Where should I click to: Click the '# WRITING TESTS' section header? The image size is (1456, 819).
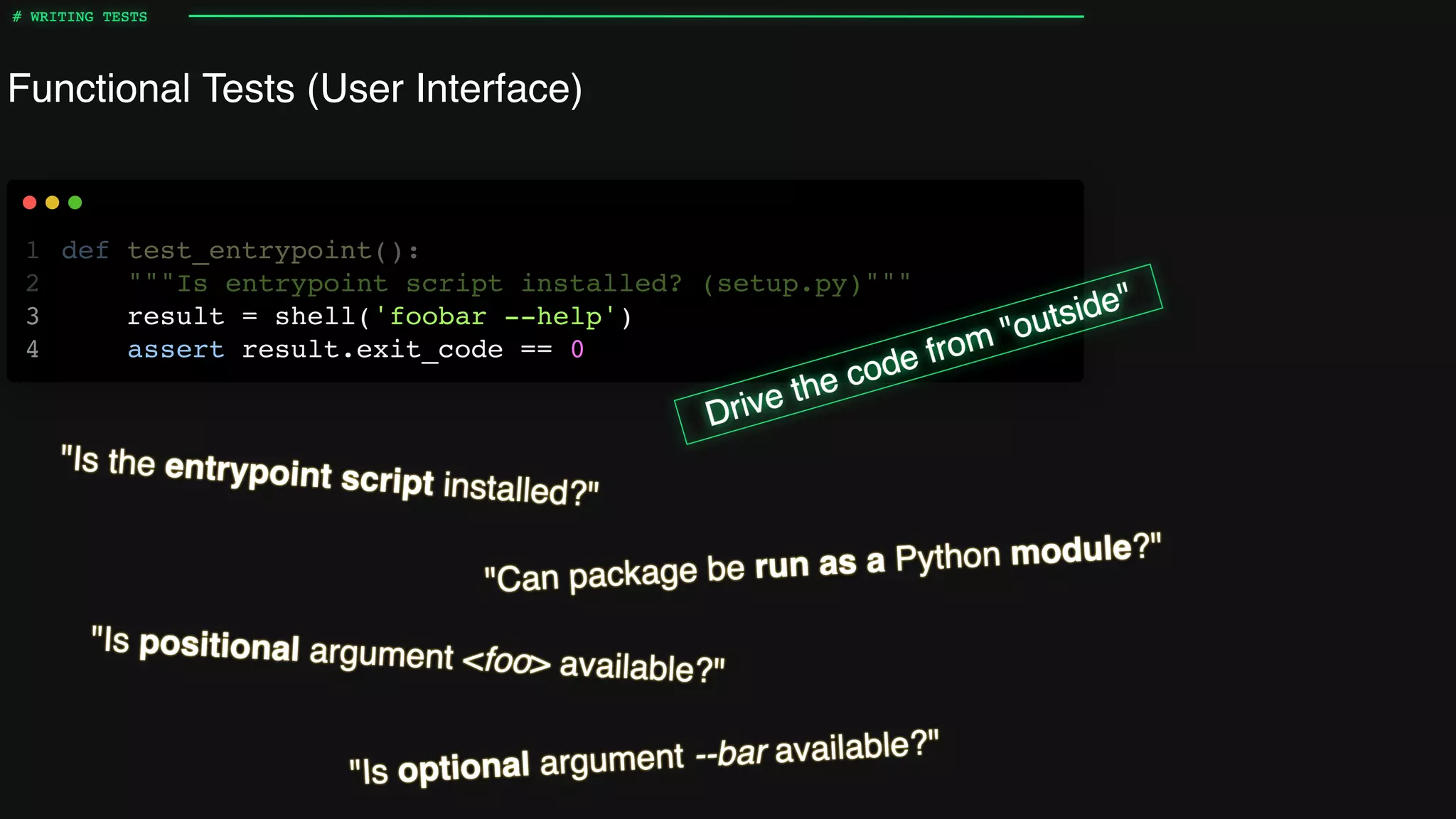coord(80,16)
